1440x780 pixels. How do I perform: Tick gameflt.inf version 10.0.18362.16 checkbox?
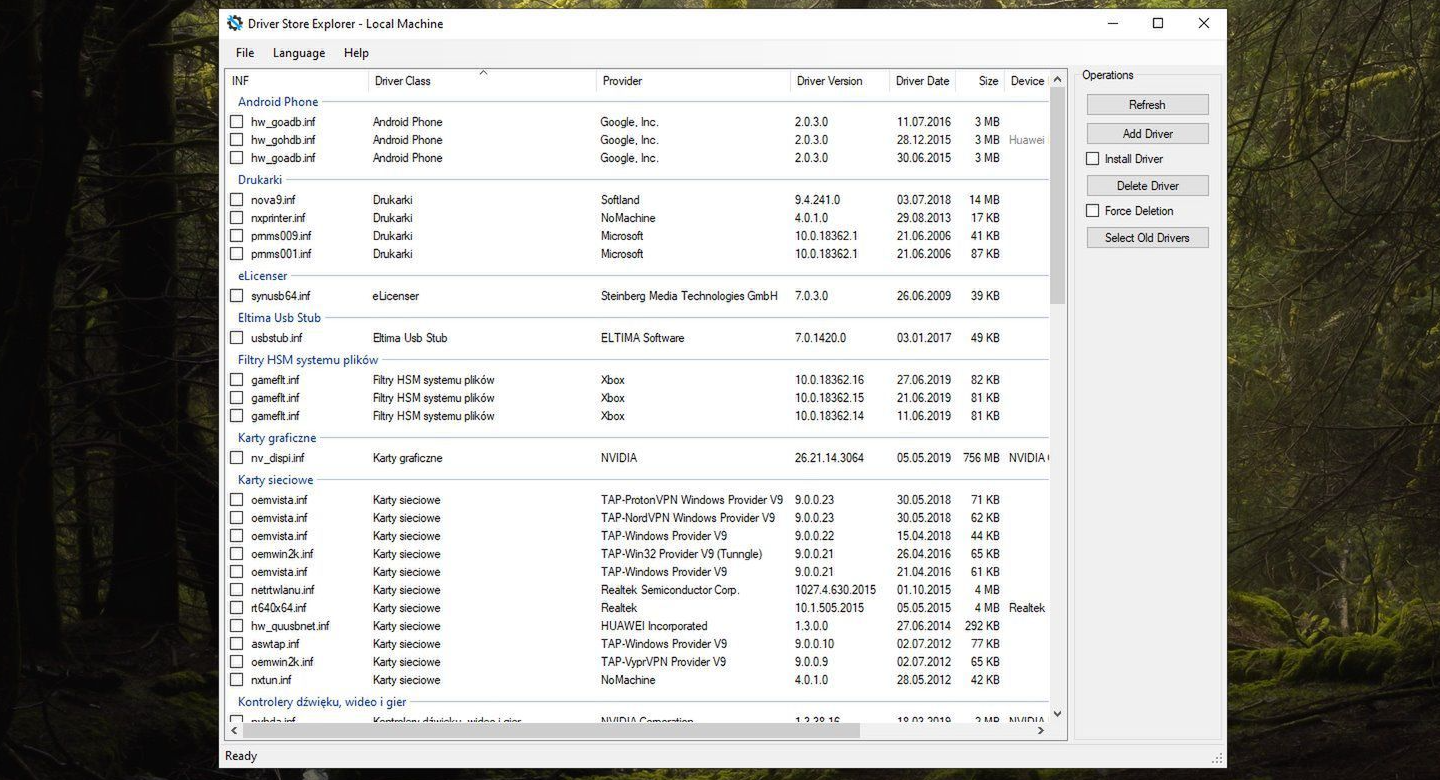tap(237, 380)
